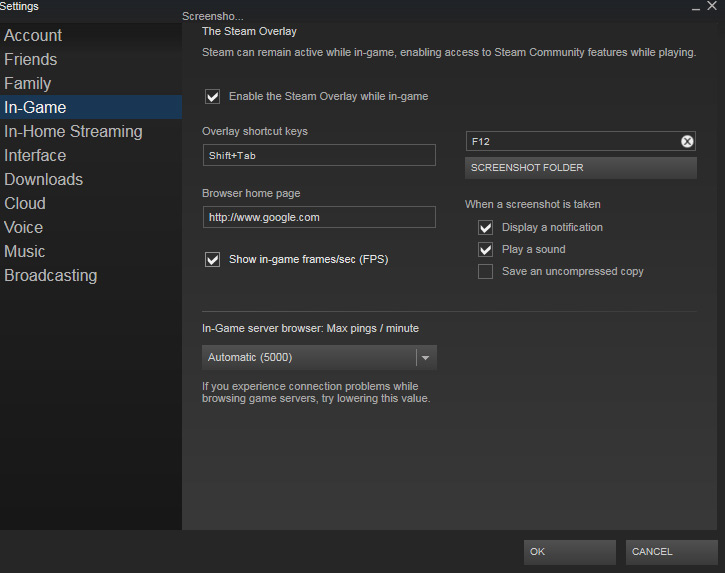Image resolution: width=725 pixels, height=573 pixels.
Task: Click the SCREENSHOT FOLDER button
Action: point(581,168)
